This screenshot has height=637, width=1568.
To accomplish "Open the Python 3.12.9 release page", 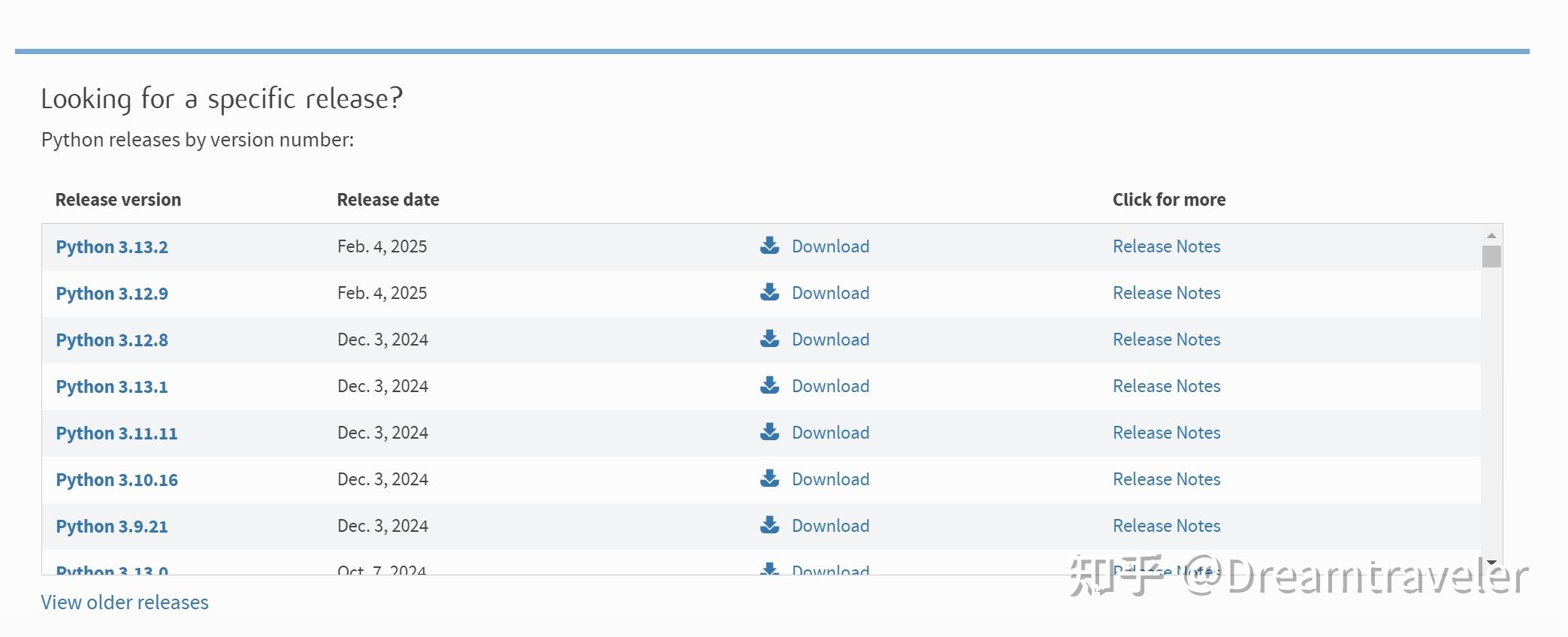I will (112, 294).
